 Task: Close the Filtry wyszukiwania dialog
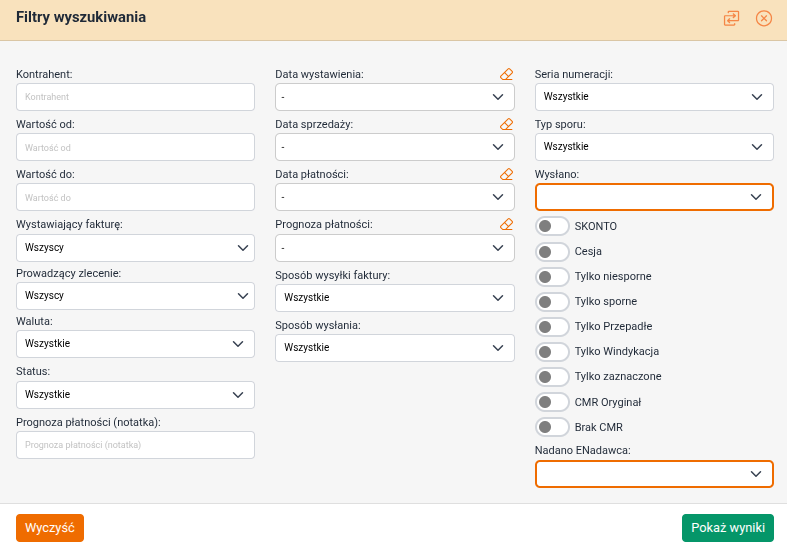pos(764,18)
